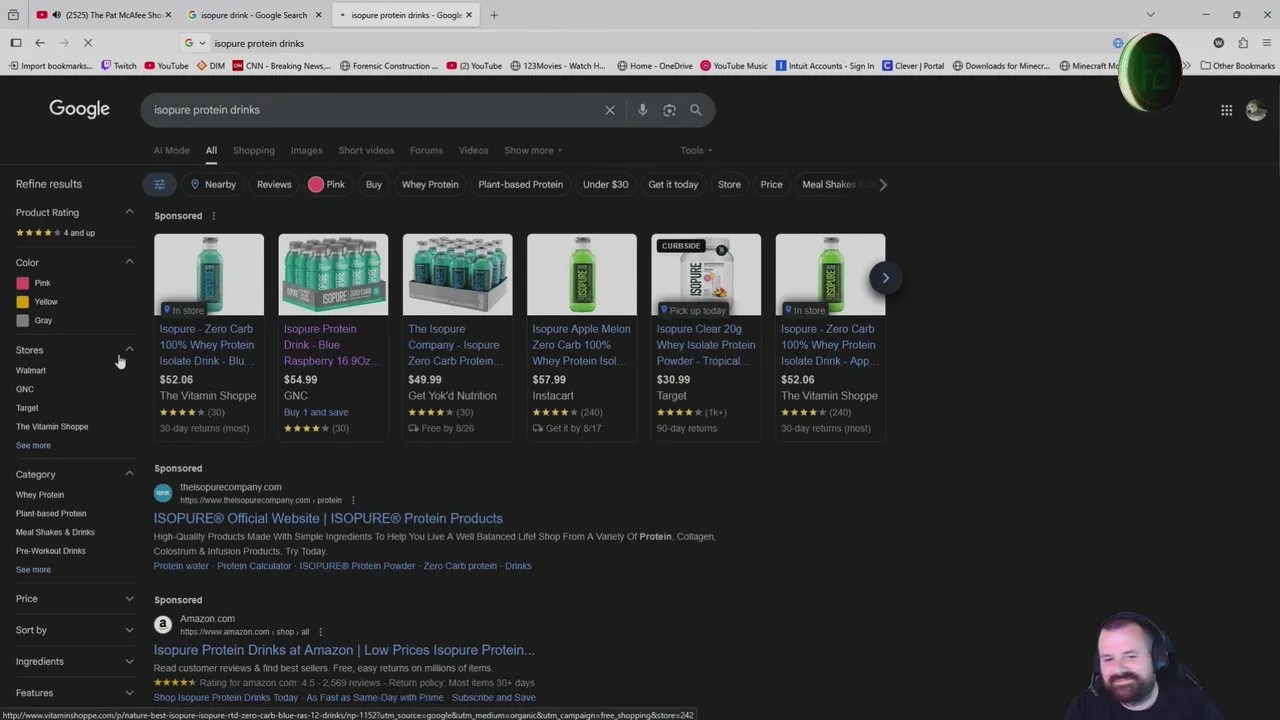Image resolution: width=1280 pixels, height=720 pixels.
Task: Collapse the Product Rating section
Action: (x=129, y=212)
